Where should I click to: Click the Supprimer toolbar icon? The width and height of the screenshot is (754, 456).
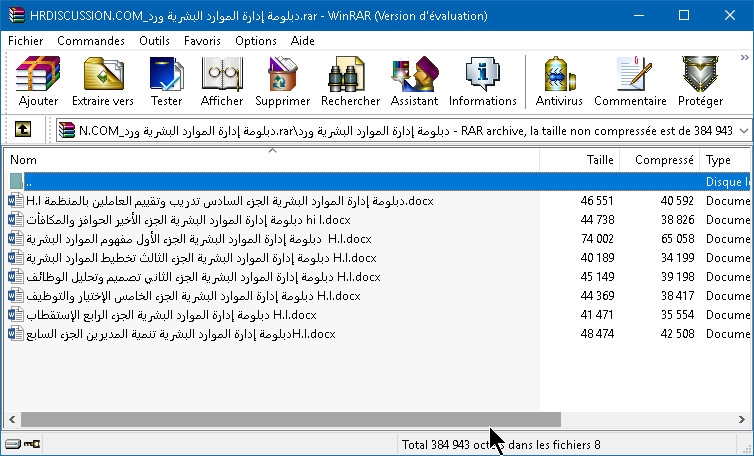(x=283, y=81)
